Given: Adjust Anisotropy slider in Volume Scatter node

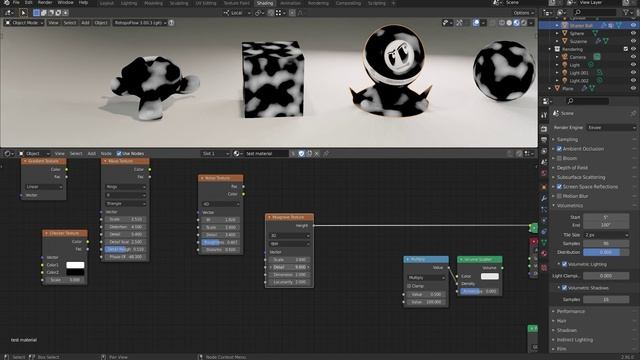Looking at the screenshot, I should click(480, 291).
